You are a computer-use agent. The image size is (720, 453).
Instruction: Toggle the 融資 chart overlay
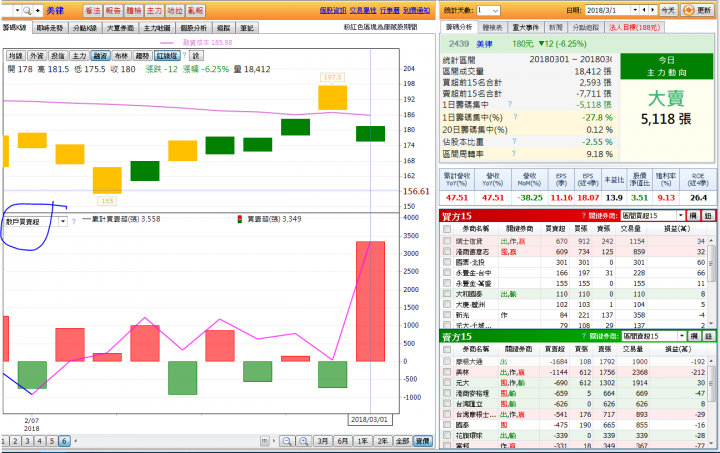(100, 56)
